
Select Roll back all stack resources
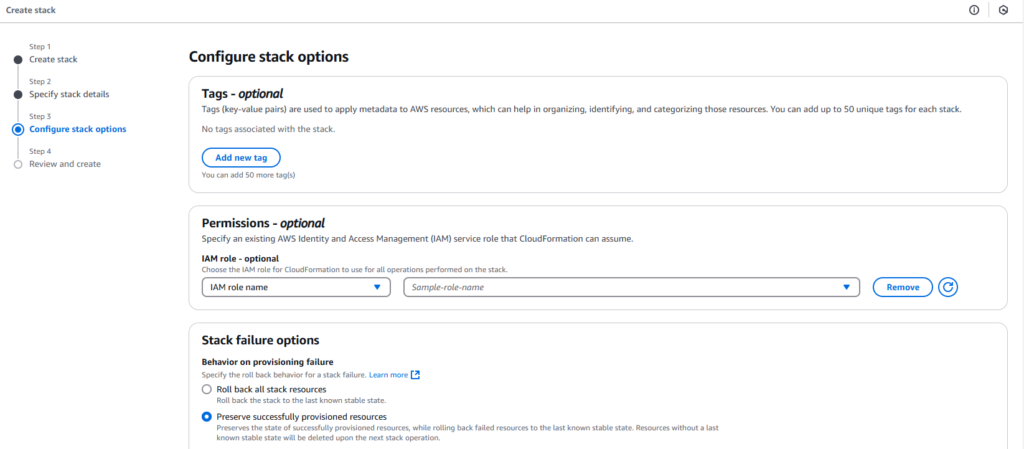pos(207,389)
